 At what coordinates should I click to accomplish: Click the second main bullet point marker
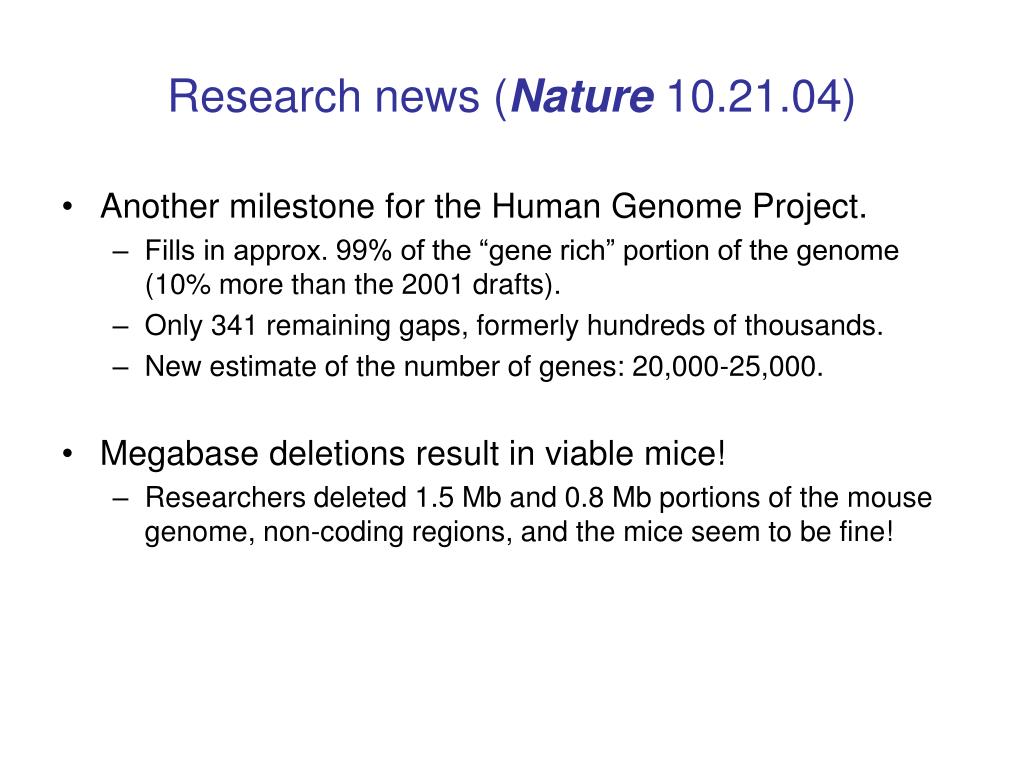point(67,454)
